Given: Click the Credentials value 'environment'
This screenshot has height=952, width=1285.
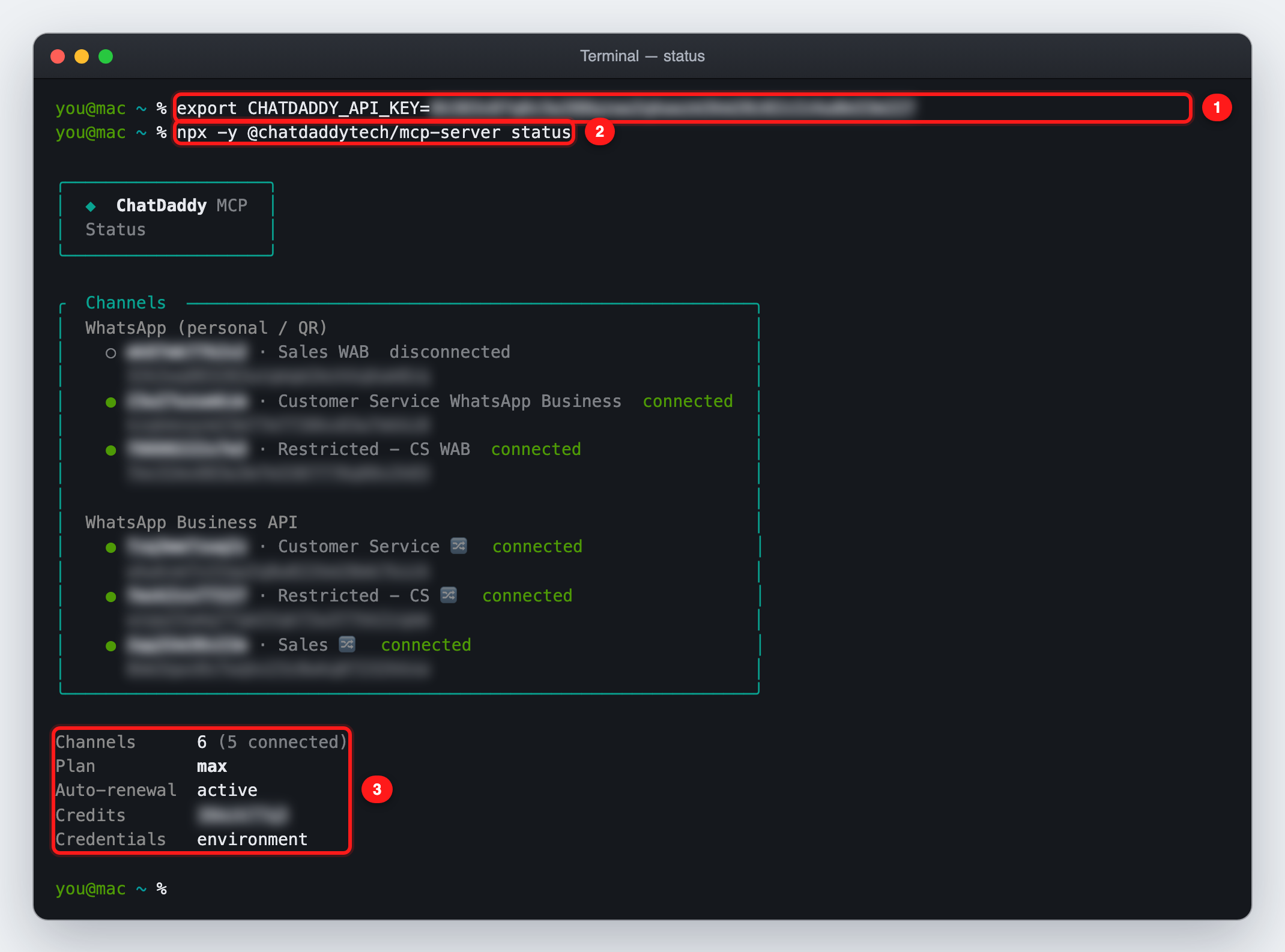Looking at the screenshot, I should [252, 839].
